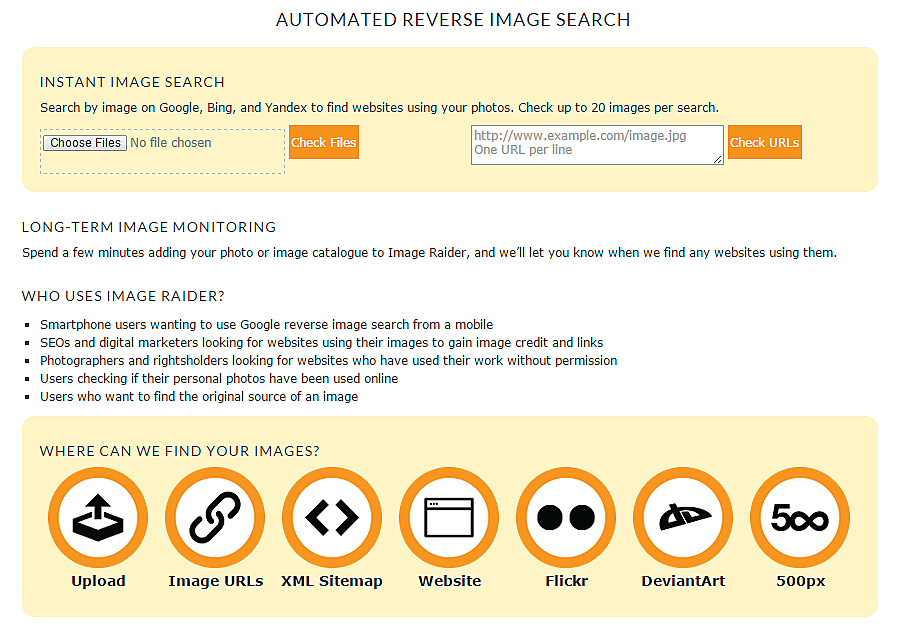Focus the image URL text area
The height and width of the screenshot is (634, 910).
597,145
